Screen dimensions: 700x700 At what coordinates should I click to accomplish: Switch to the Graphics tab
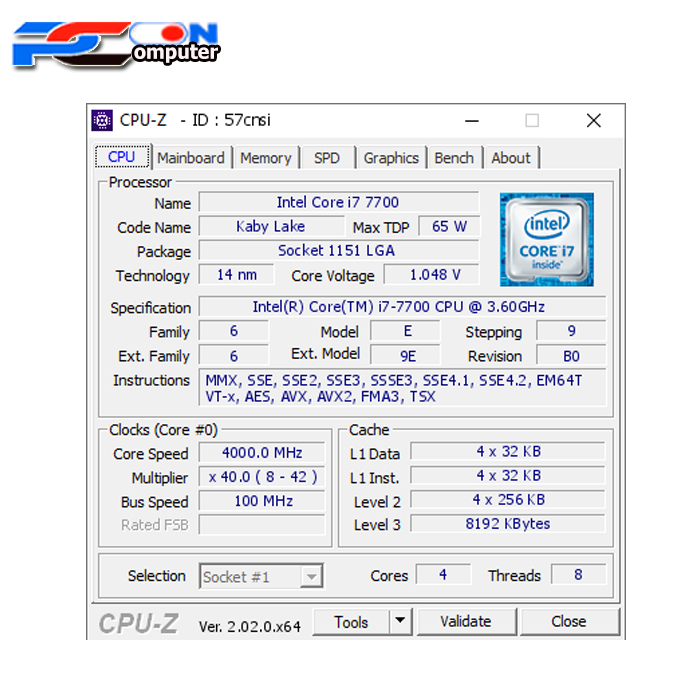tap(391, 158)
